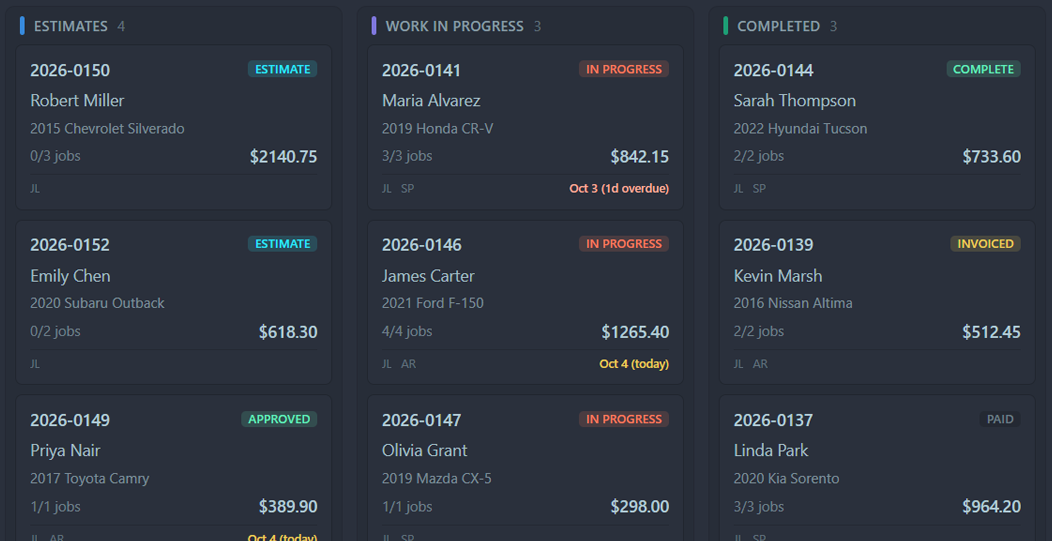
Task: Click the $964.20 total amount
Action: tap(991, 507)
